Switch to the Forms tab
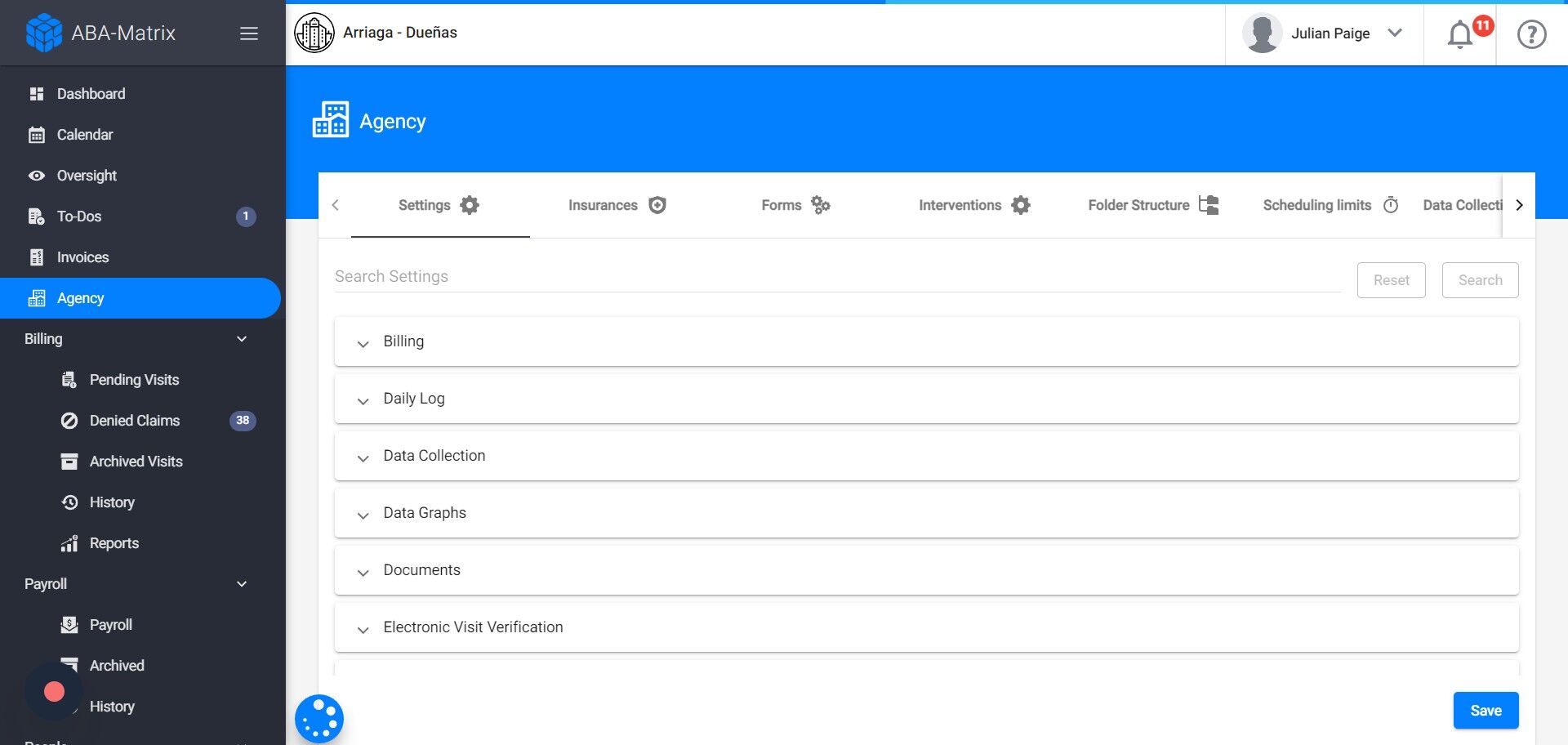Viewport: 1568px width, 745px height. tap(796, 205)
